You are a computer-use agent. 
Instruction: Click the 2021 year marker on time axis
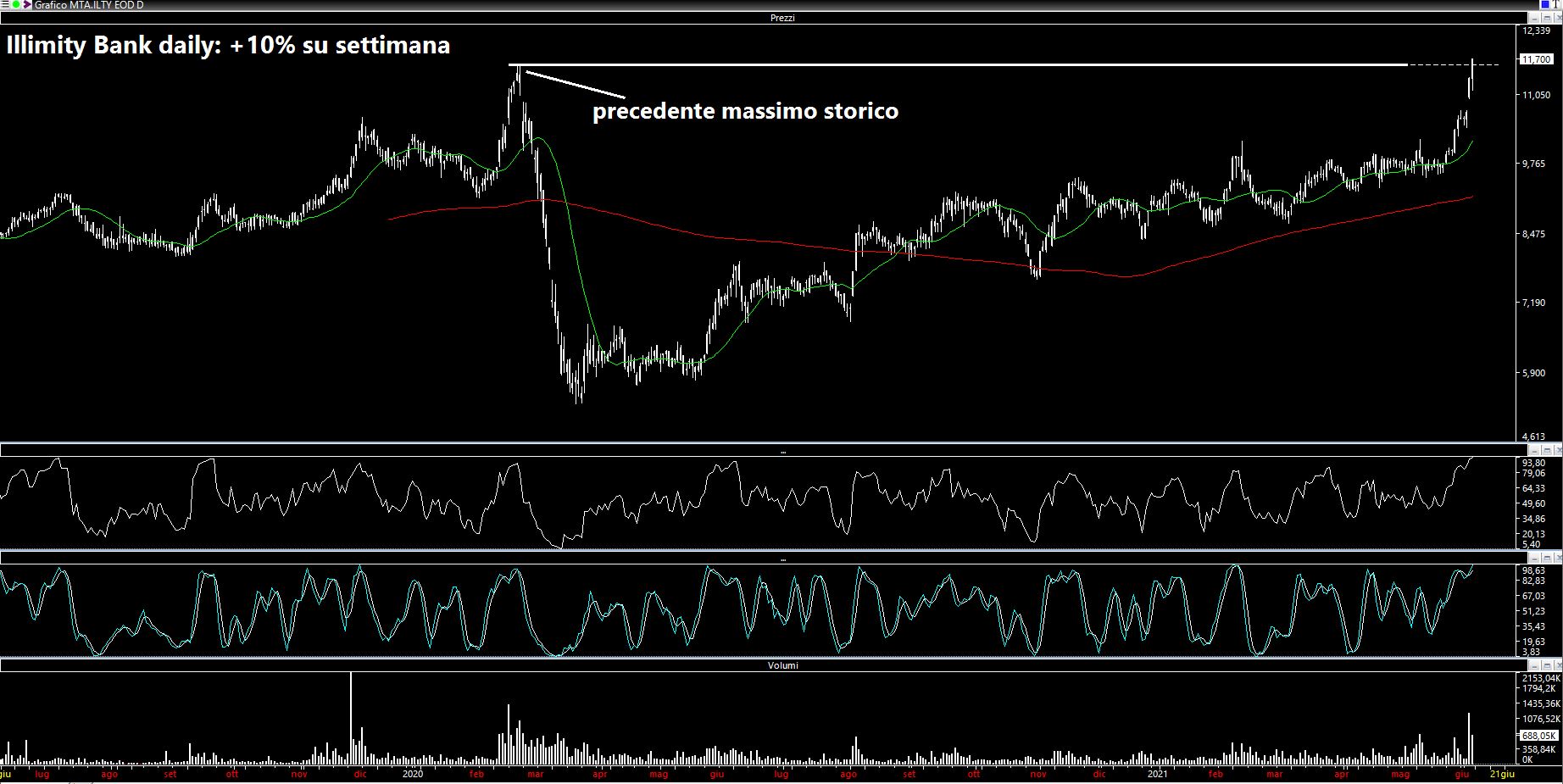click(1157, 774)
